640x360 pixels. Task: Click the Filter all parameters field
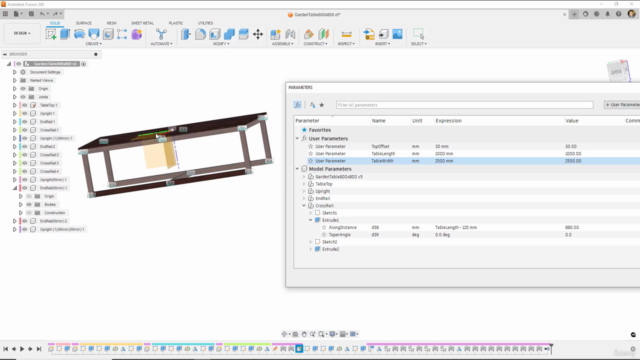[464, 105]
